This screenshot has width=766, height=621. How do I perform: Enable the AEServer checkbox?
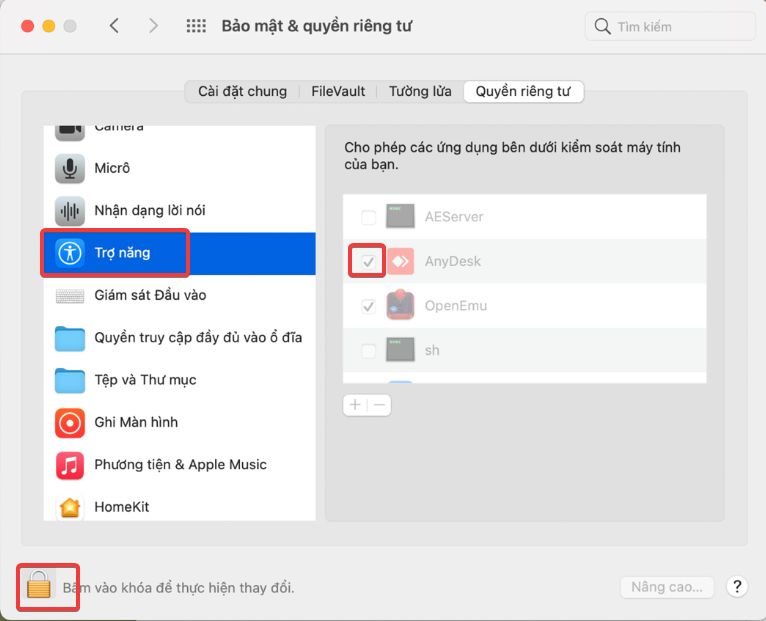tap(369, 217)
